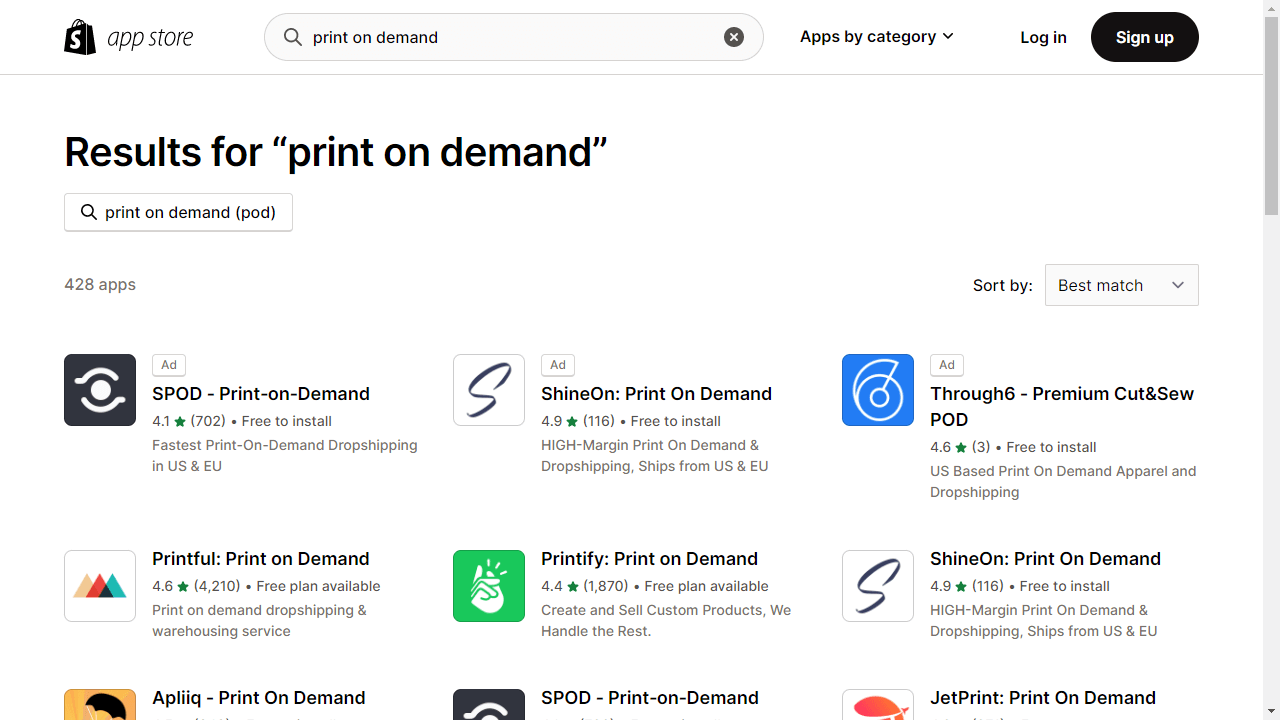Click the page's vertical scrollbar thumb
This screenshot has width=1280, height=720.
click(x=1272, y=116)
